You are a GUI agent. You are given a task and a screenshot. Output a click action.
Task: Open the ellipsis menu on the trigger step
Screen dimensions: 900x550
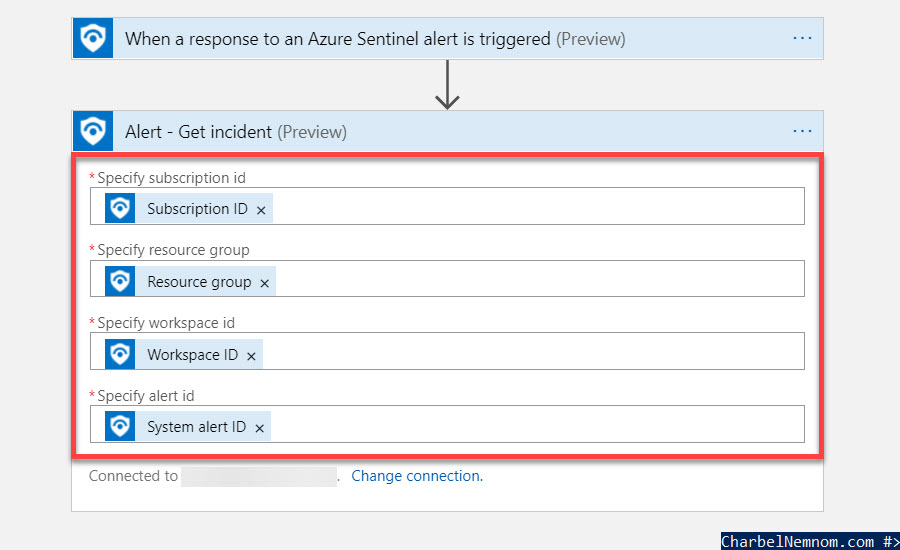pos(802,38)
